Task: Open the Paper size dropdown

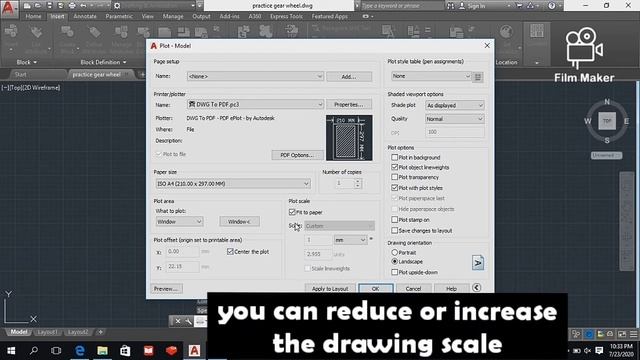Action: point(233,184)
